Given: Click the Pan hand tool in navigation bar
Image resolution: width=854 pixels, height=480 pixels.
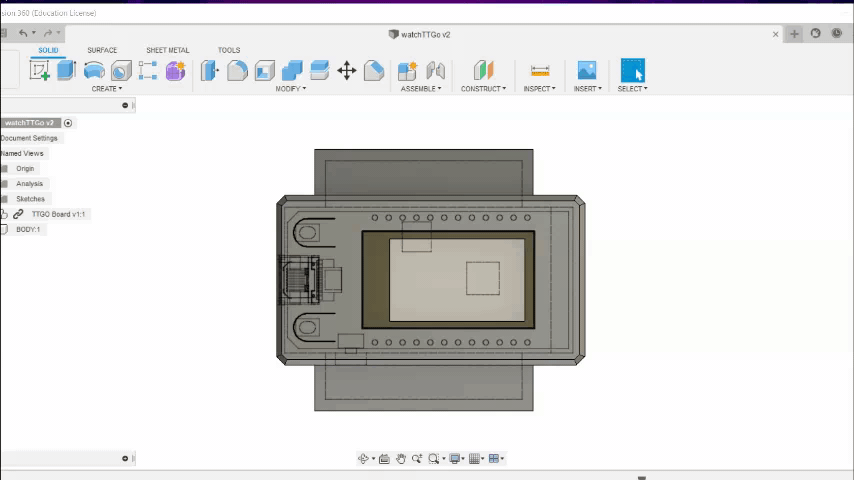Looking at the screenshot, I should pyautogui.click(x=401, y=459).
